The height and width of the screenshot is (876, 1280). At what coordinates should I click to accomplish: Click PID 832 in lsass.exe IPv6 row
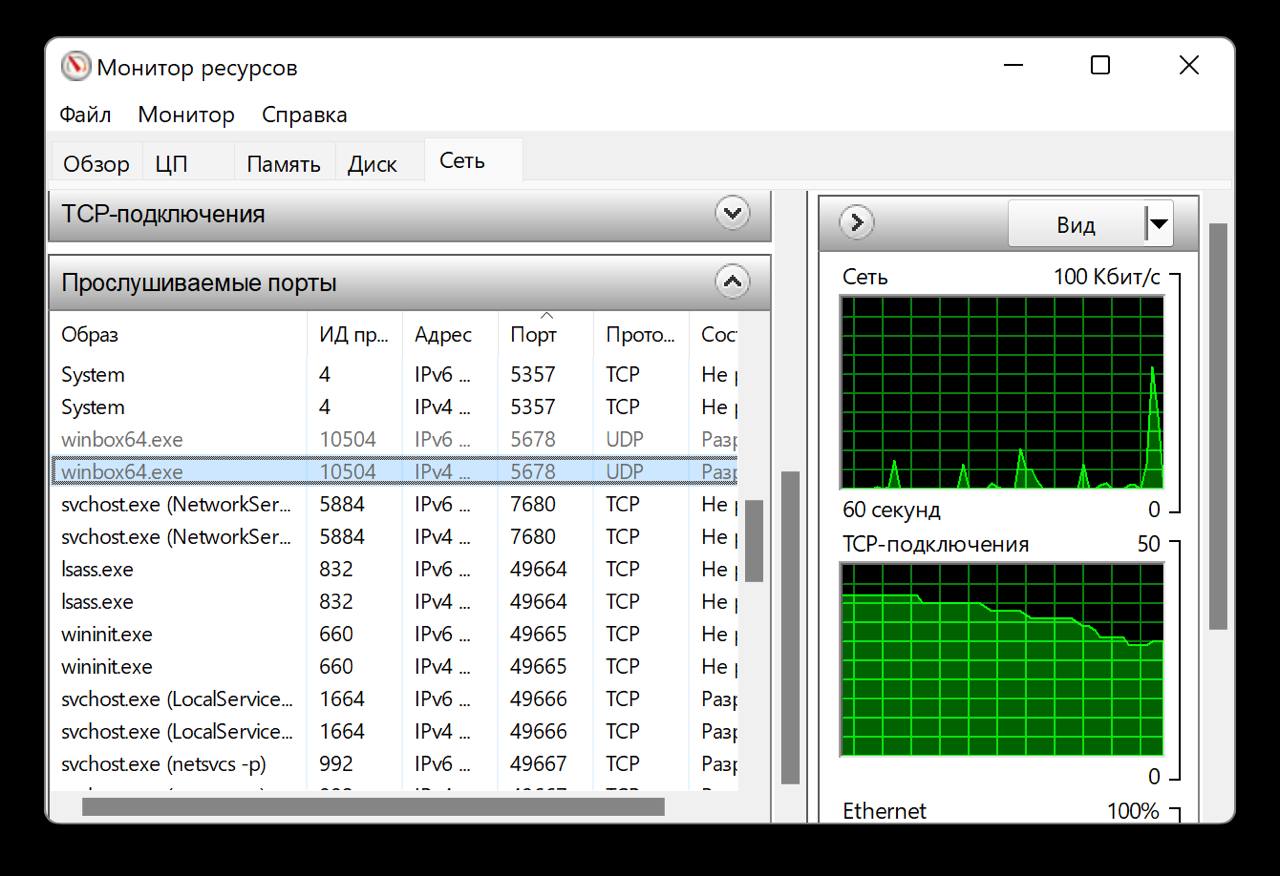click(x=336, y=569)
